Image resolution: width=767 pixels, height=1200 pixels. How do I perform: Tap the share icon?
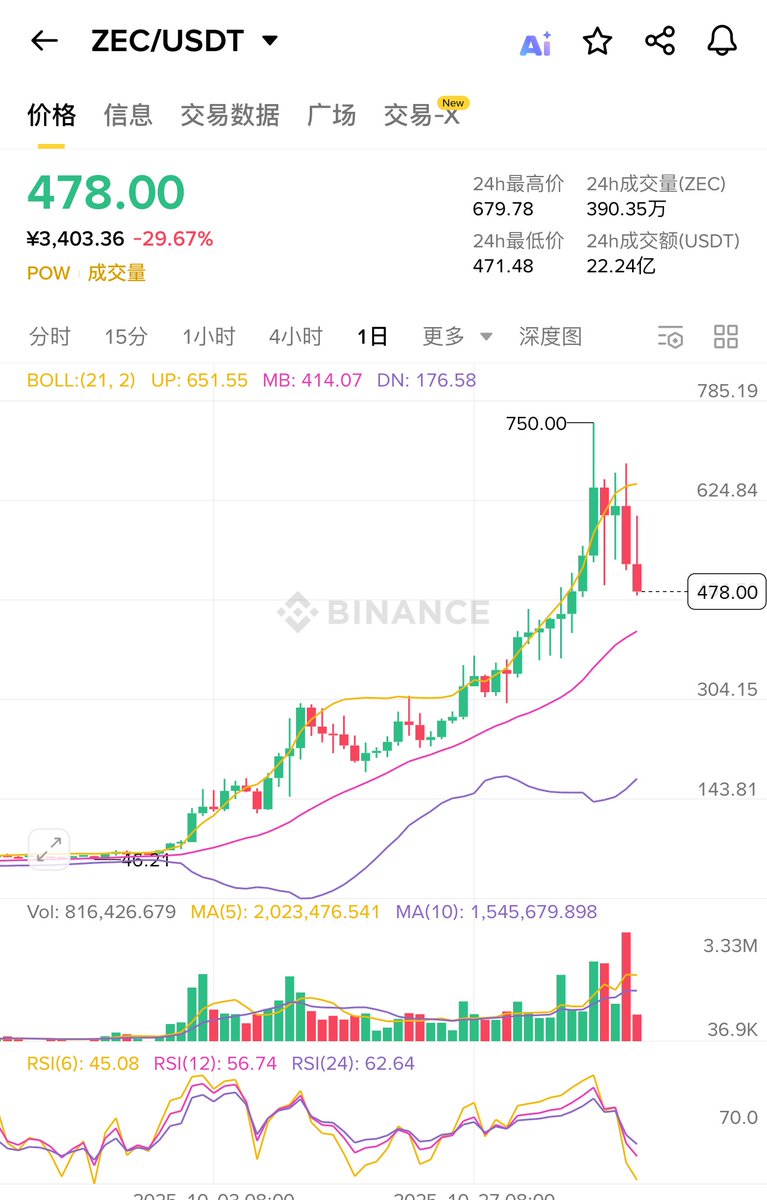click(x=660, y=41)
